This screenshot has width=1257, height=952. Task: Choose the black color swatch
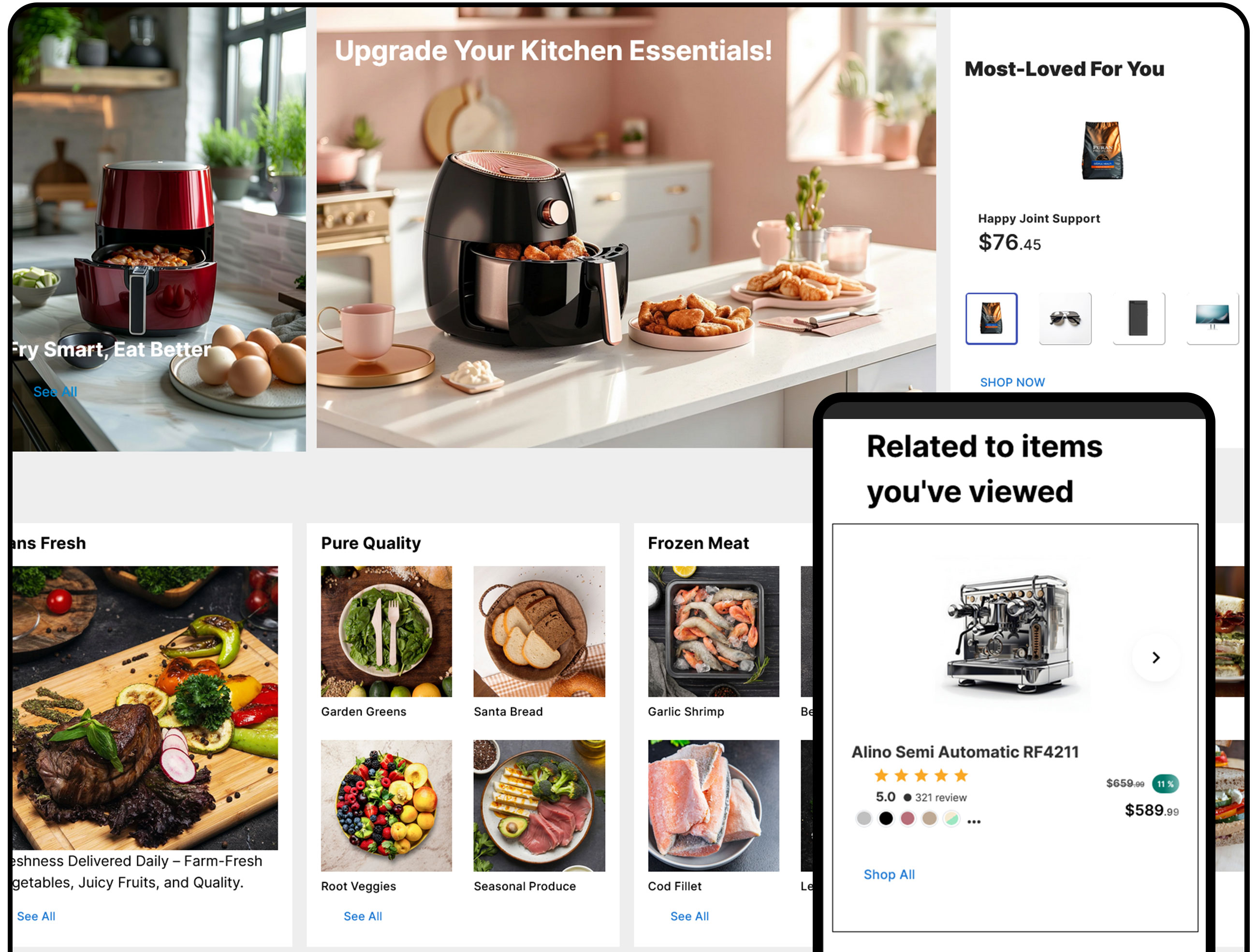click(885, 819)
